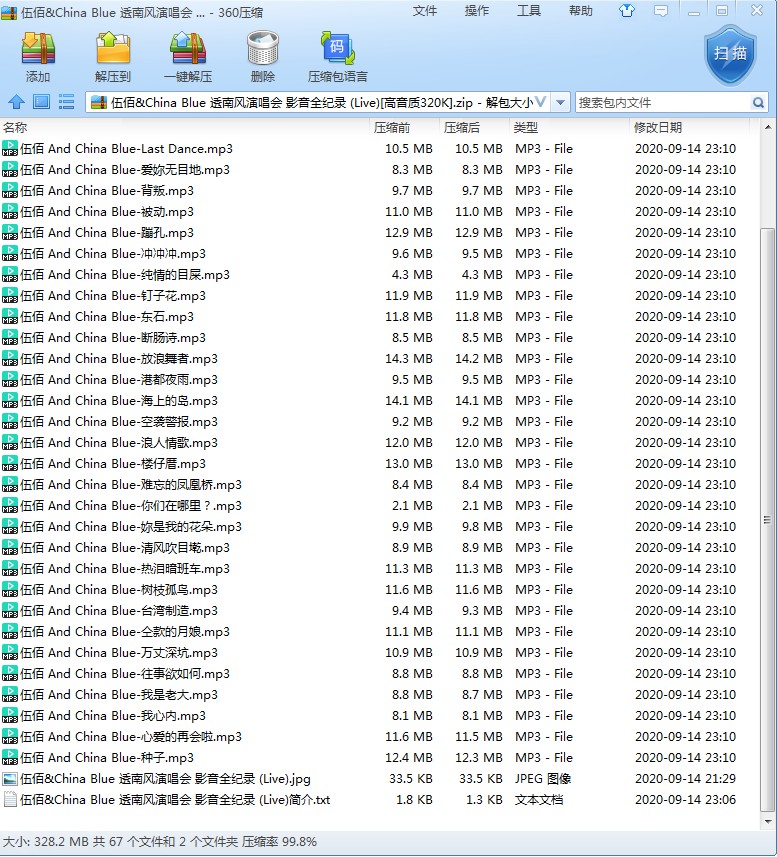Expand the path bar dropdown arrow

point(560,102)
